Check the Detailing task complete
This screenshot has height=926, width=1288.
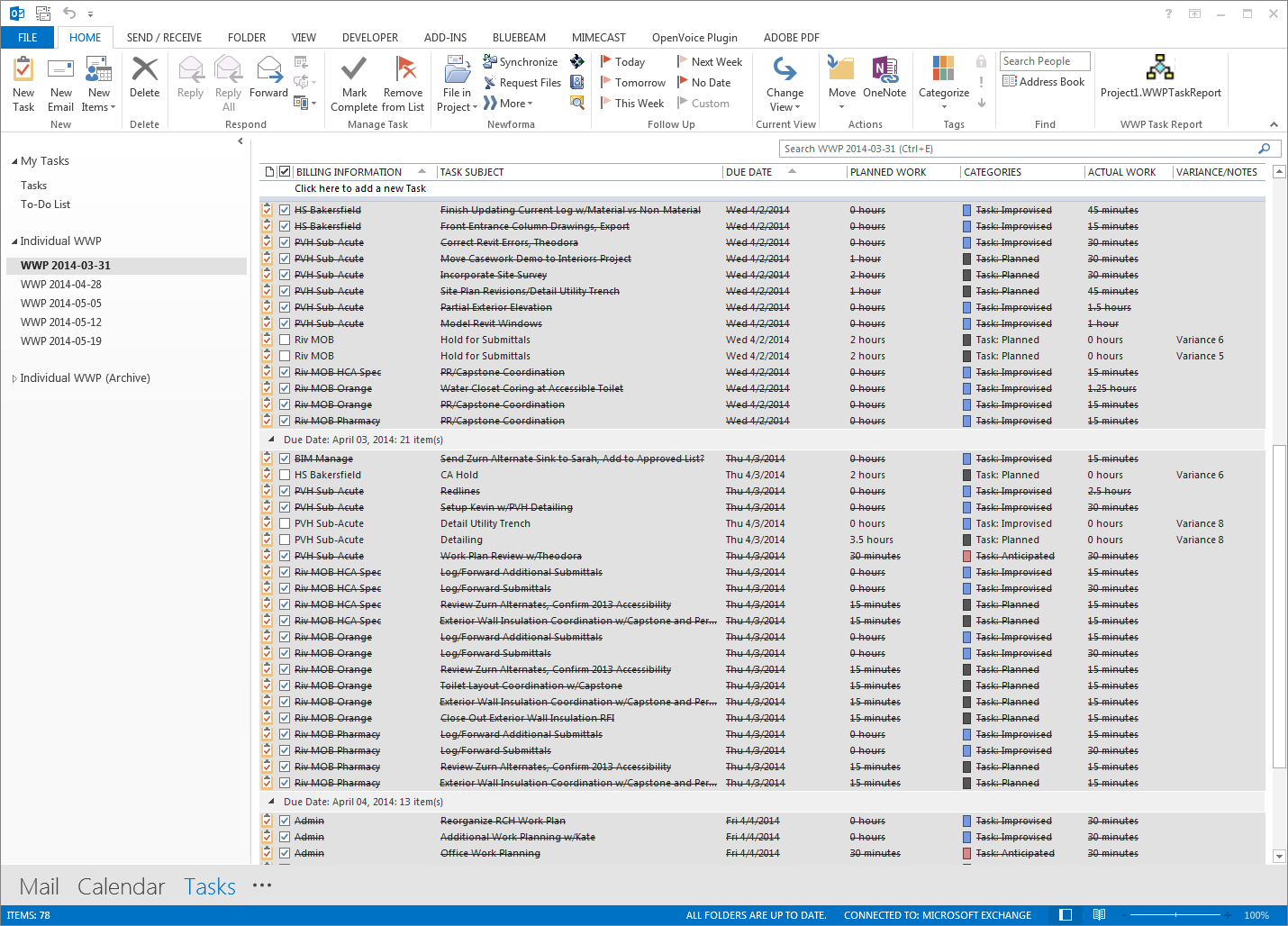[x=285, y=540]
